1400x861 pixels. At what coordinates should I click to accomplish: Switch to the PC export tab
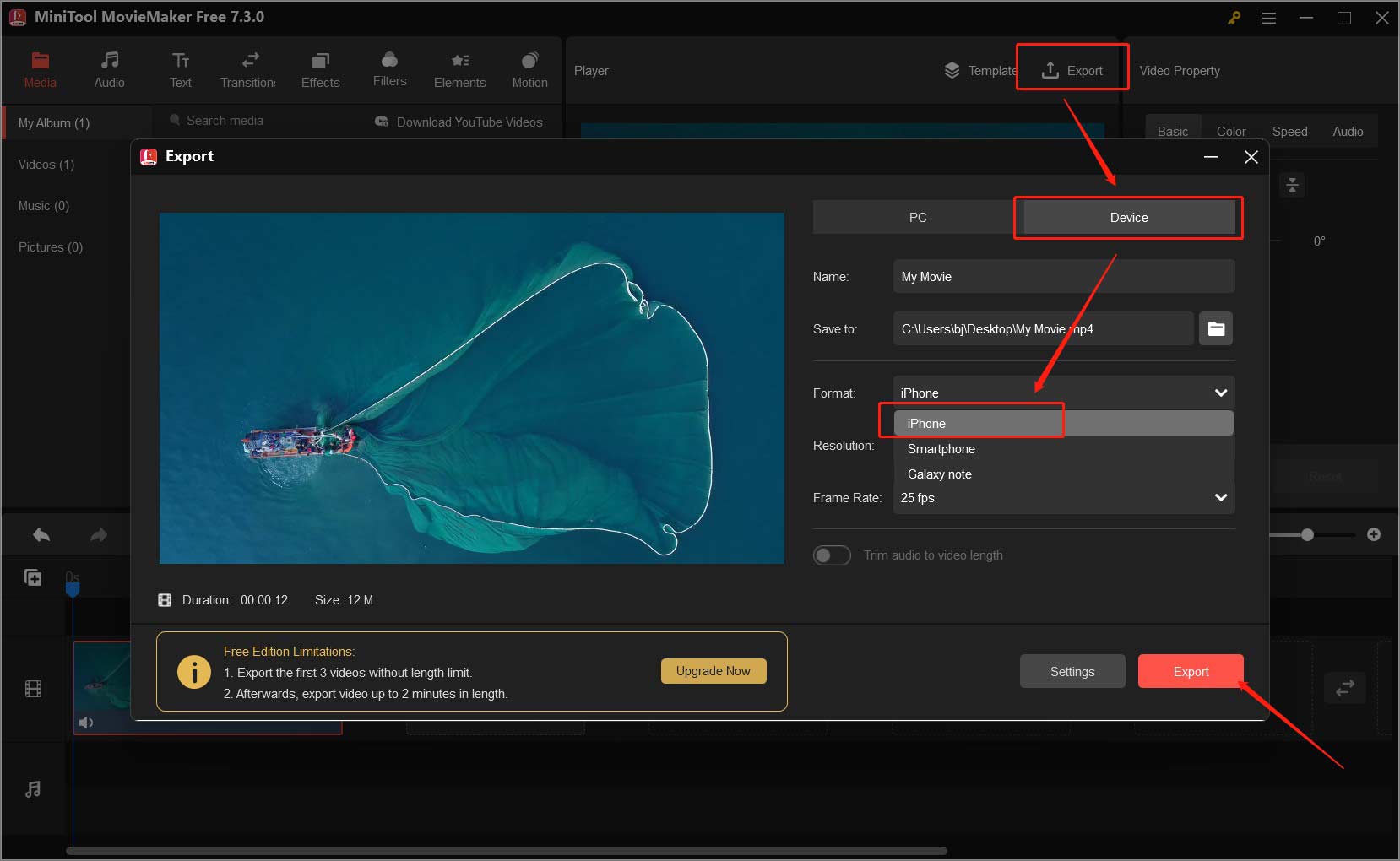point(918,217)
